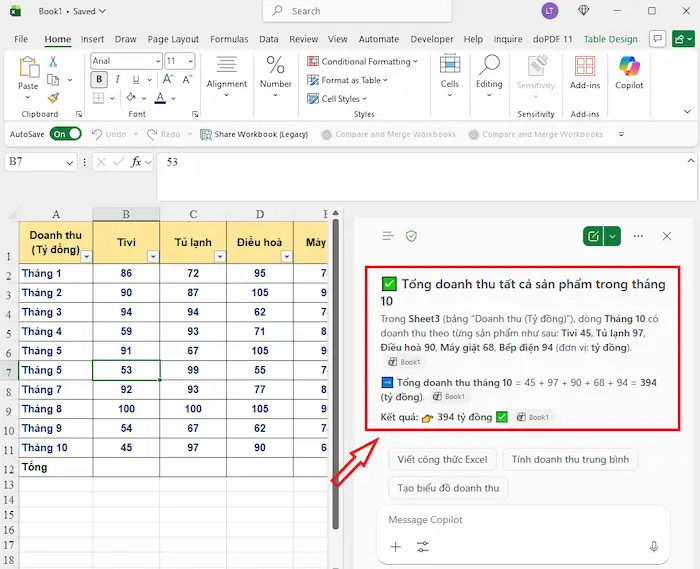Toggle the Italic formatting button
Image resolution: width=700 pixels, height=569 pixels.
pos(118,80)
